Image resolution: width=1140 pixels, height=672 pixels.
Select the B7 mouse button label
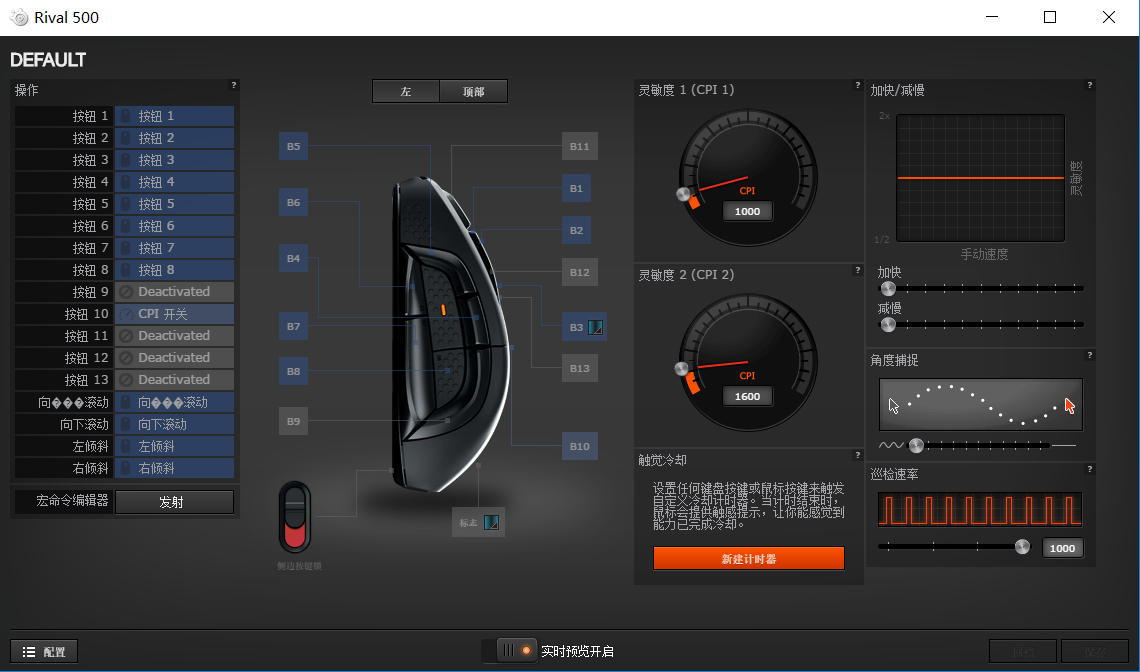point(293,326)
